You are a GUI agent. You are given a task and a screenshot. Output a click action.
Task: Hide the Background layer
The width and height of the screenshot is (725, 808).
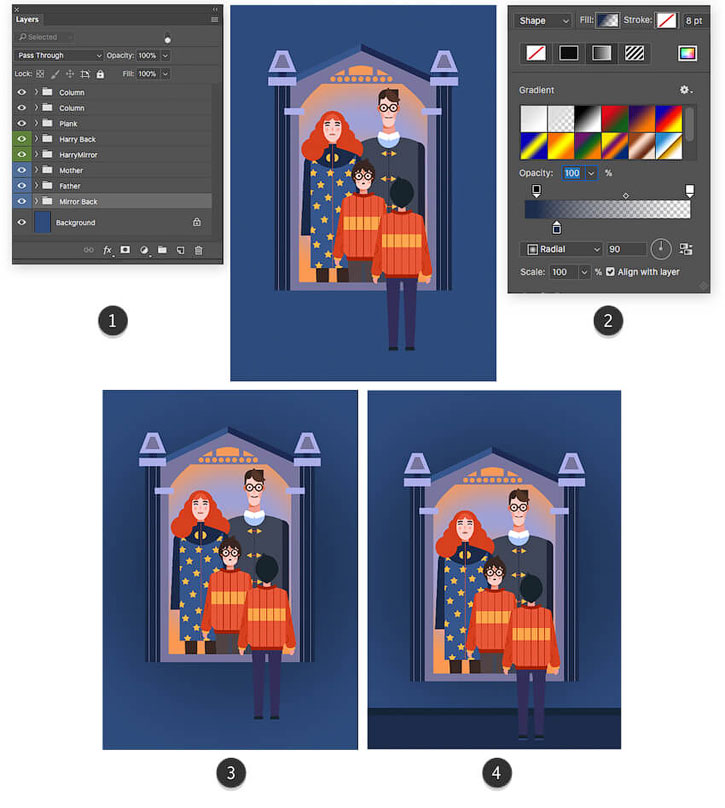[22, 222]
